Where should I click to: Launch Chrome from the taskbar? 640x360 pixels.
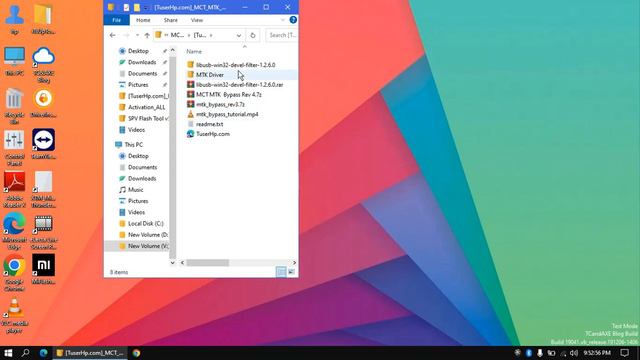(136, 353)
